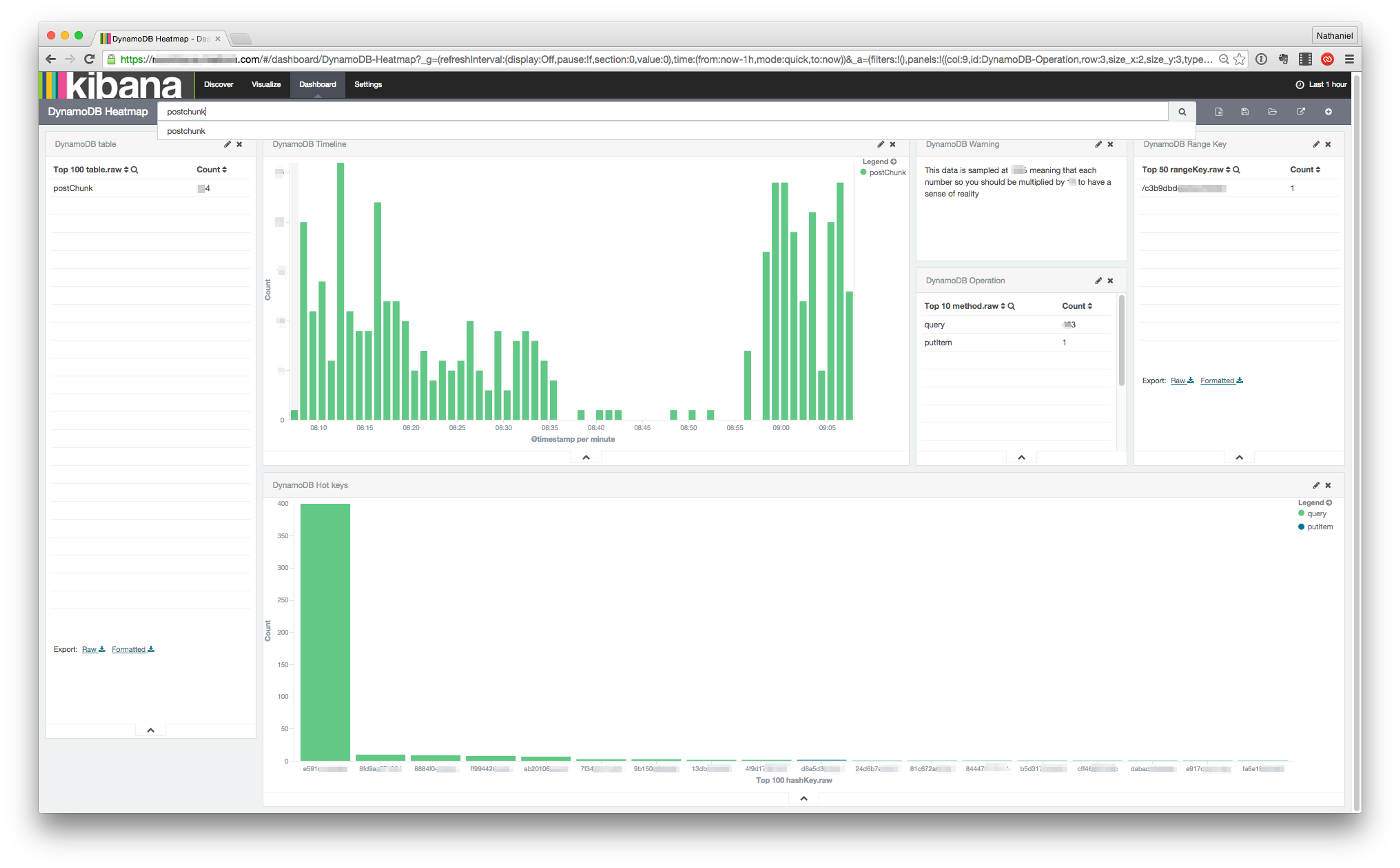The image size is (1400, 868).
Task: Open the Visualize tab
Action: pyautogui.click(x=265, y=84)
